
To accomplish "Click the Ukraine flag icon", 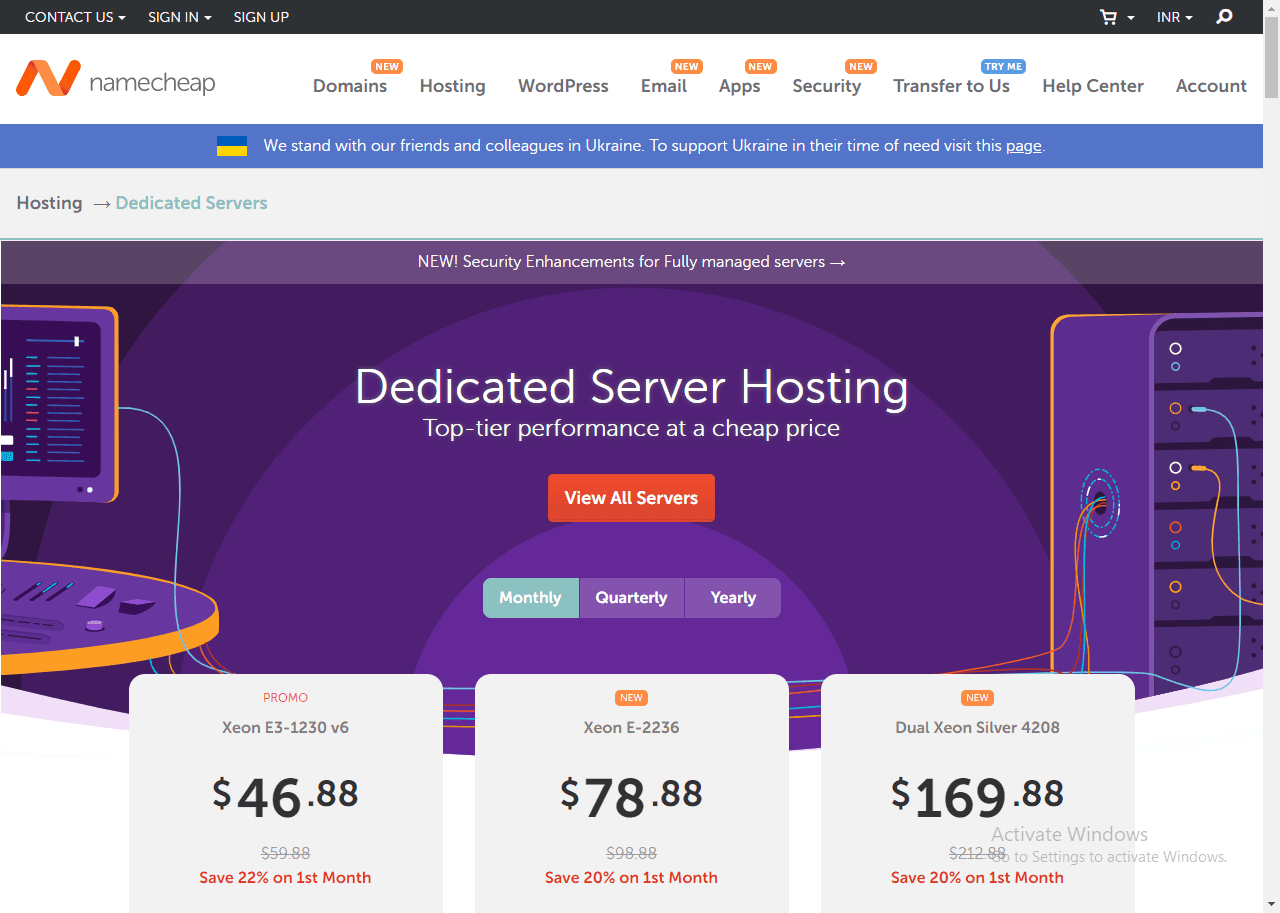I will click(x=232, y=146).
